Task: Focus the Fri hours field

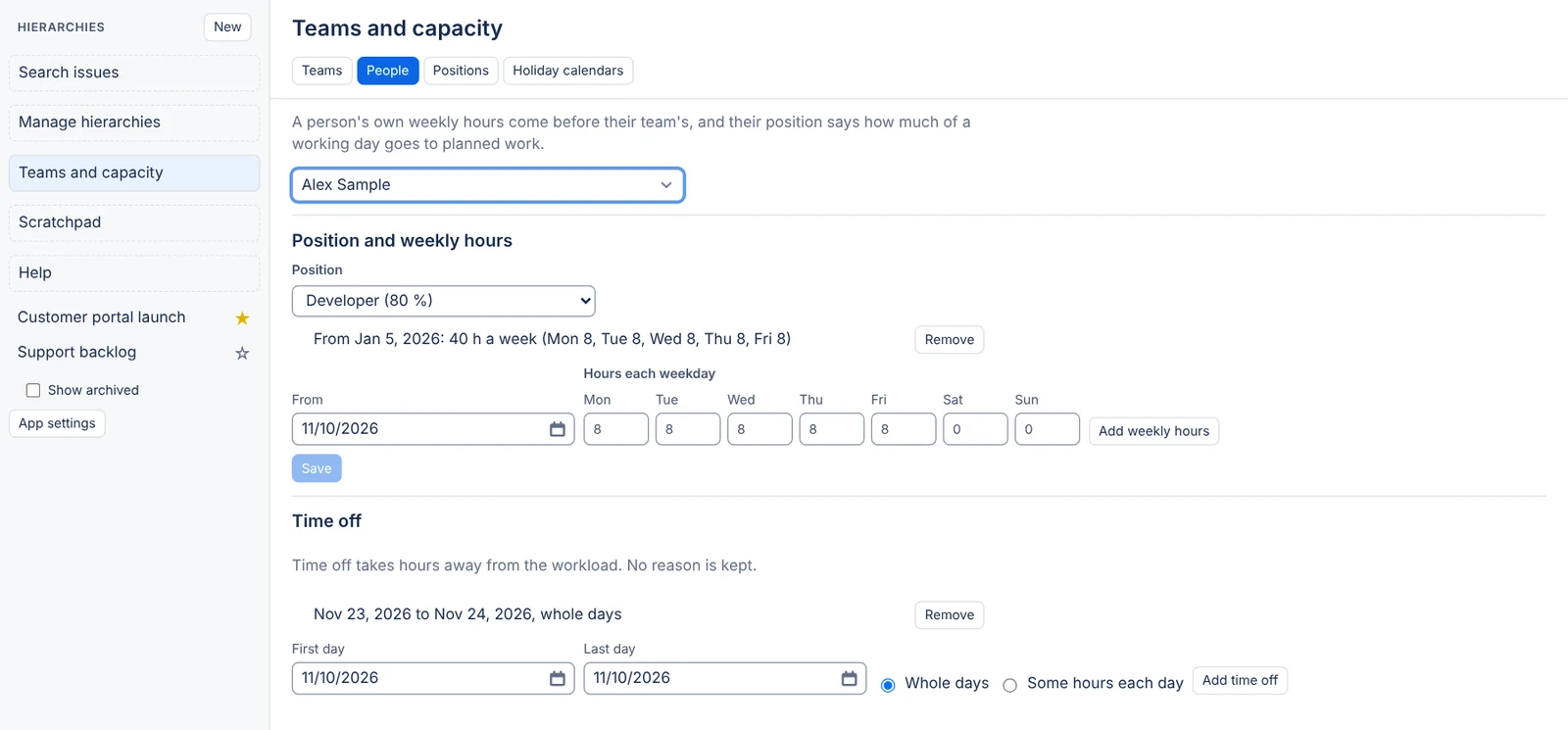Action: [x=904, y=429]
